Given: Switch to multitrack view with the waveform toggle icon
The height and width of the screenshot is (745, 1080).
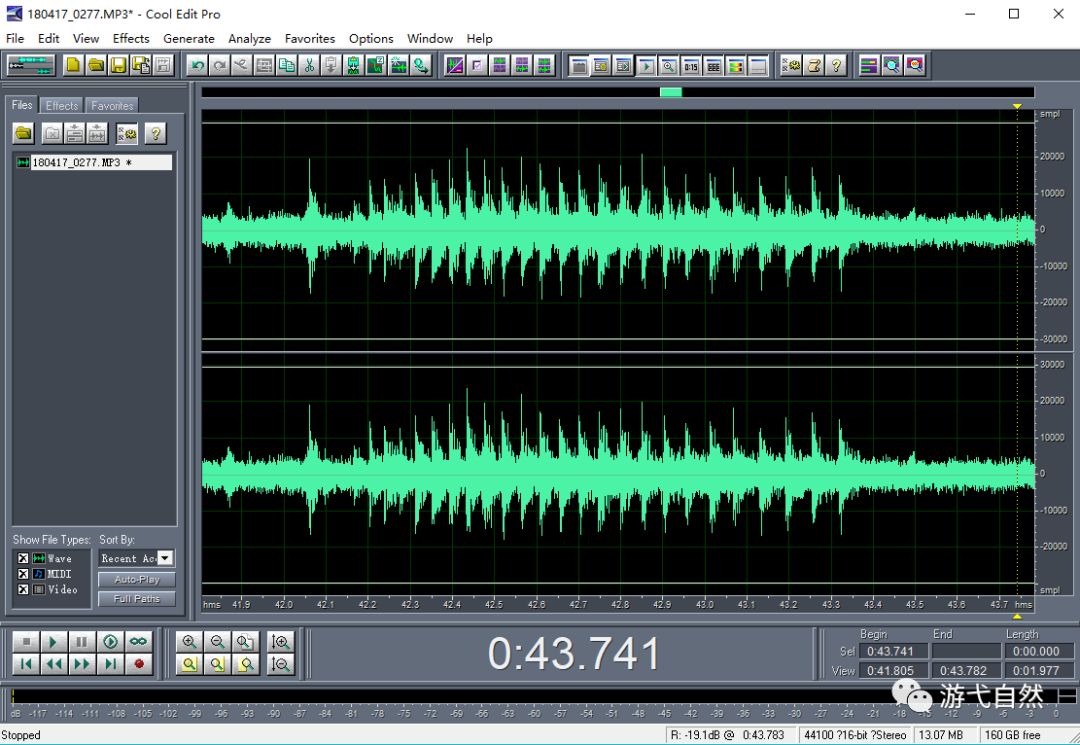Looking at the screenshot, I should point(30,65).
